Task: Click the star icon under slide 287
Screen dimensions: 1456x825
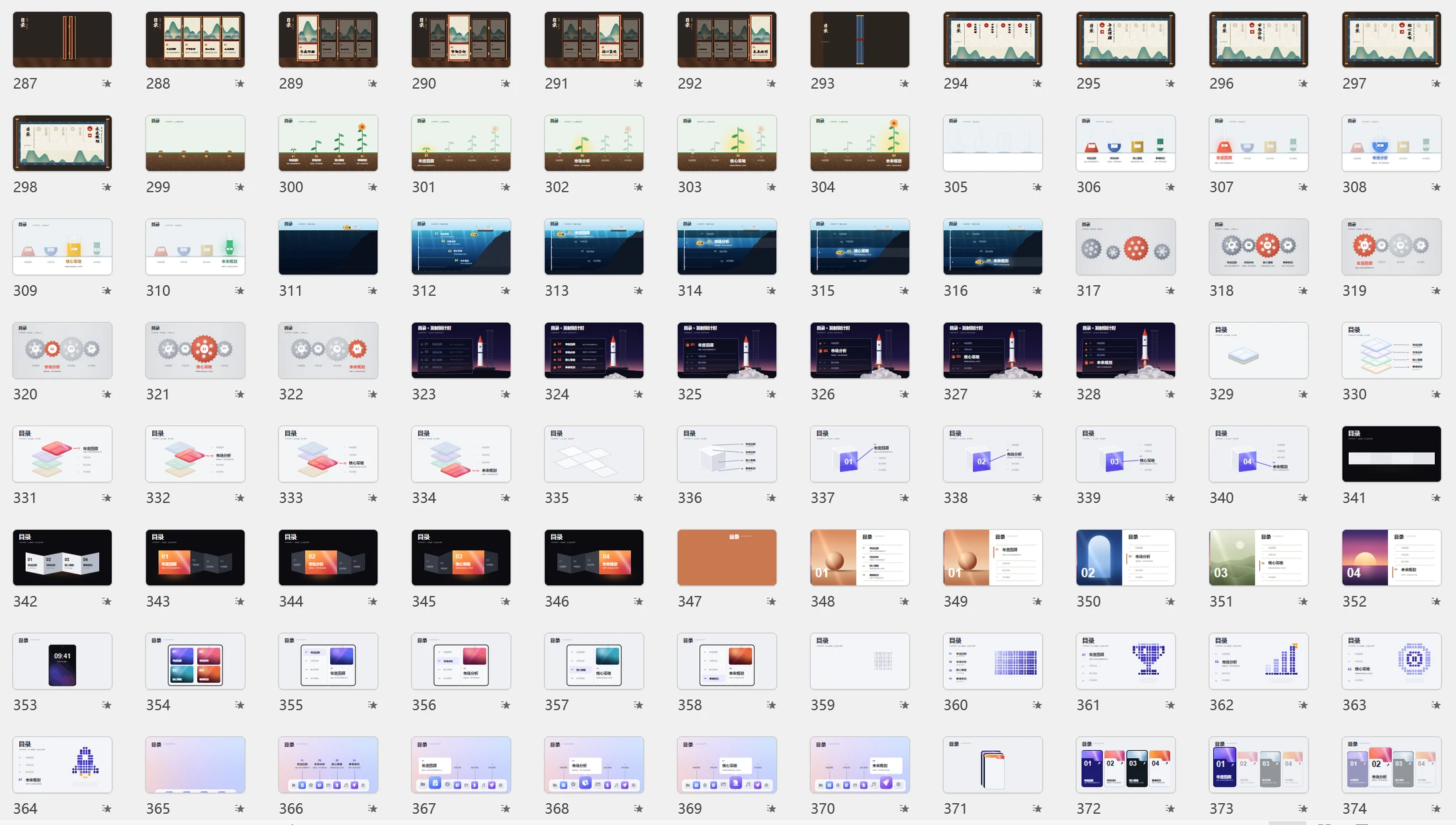Action: click(x=107, y=83)
